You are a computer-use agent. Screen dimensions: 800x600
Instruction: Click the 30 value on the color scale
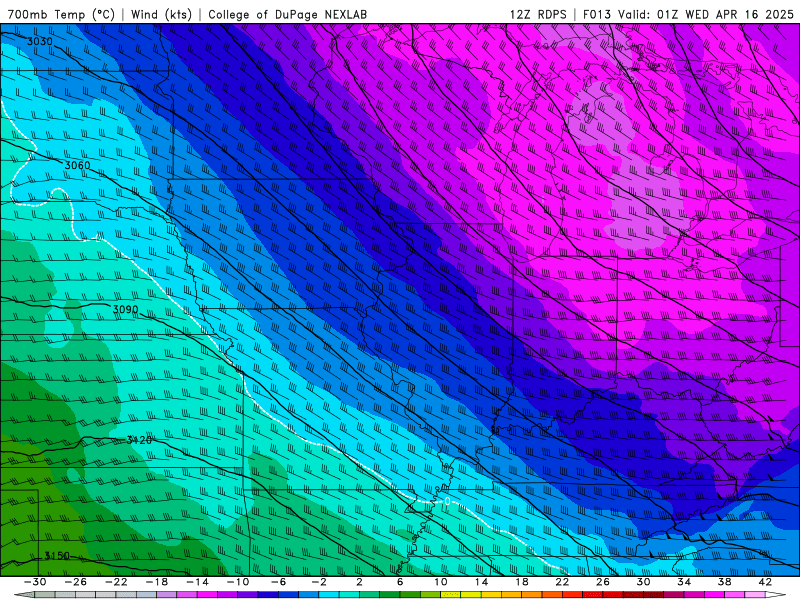[643, 582]
